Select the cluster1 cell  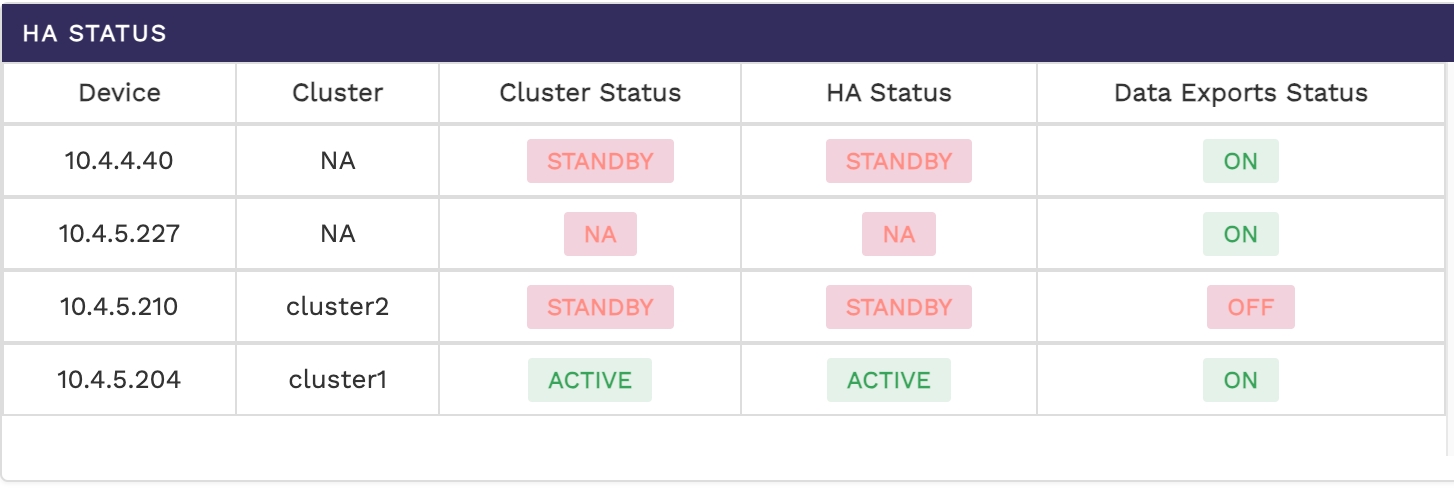337,379
